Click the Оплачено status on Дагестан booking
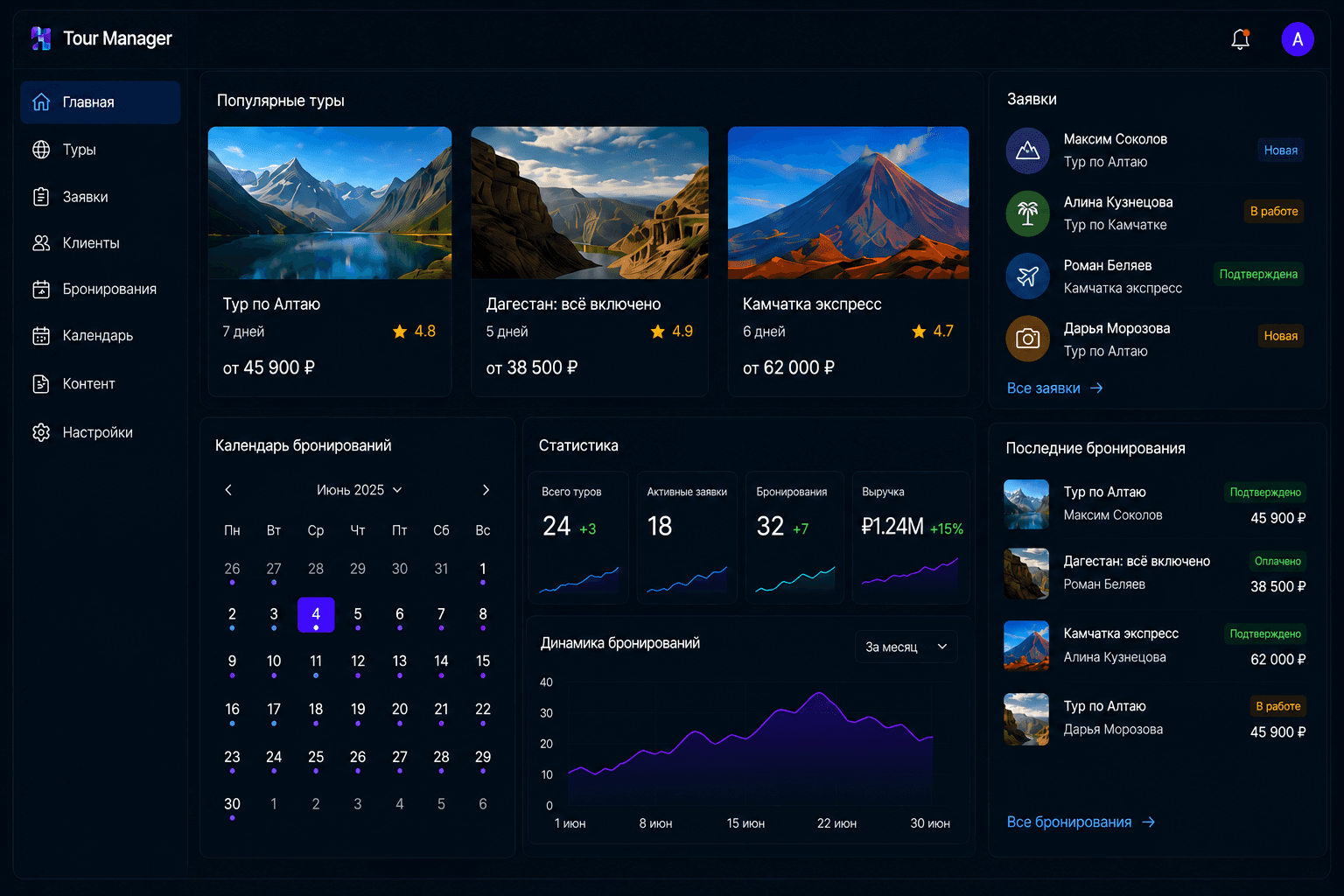The image size is (1344, 896). coord(1277,562)
